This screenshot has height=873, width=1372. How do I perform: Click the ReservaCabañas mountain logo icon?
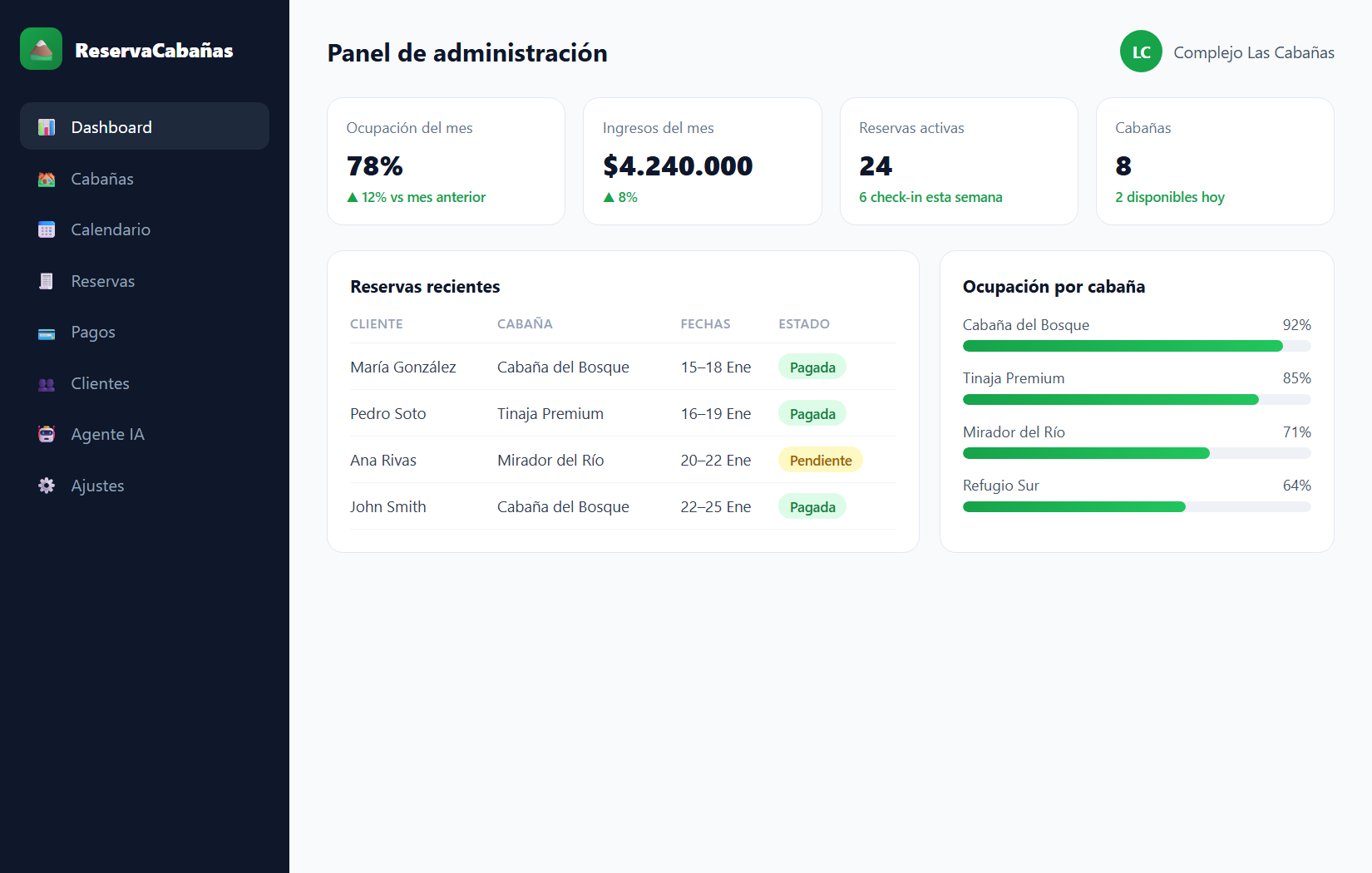[41, 49]
